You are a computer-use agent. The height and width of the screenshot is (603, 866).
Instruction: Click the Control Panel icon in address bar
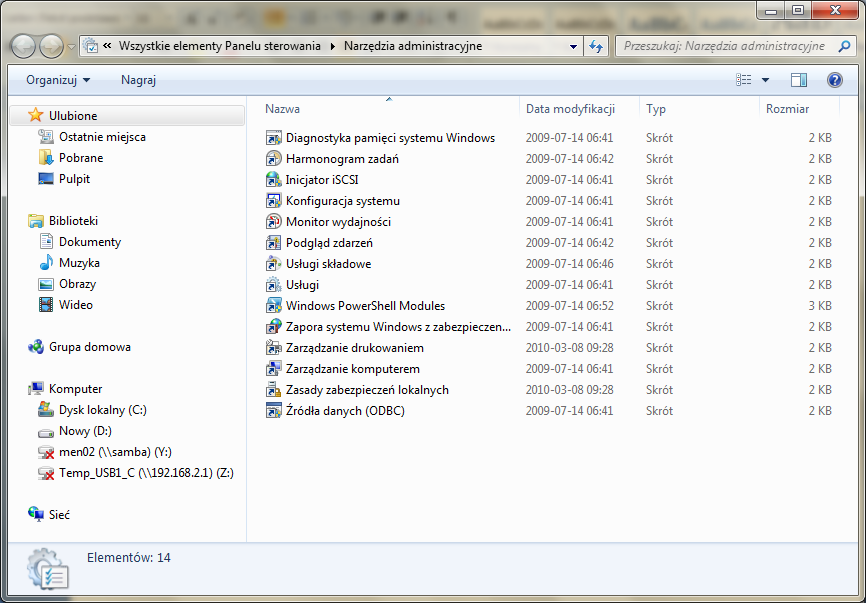[91, 46]
